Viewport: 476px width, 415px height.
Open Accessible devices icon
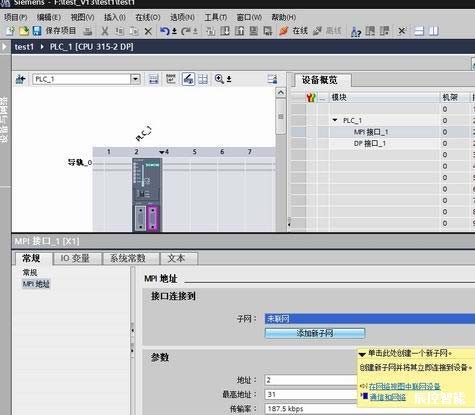point(356,32)
